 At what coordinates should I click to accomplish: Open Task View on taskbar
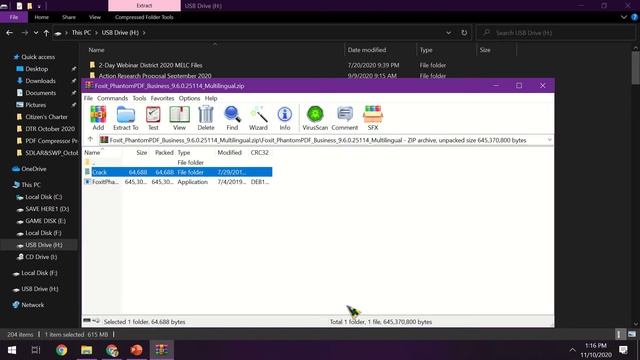[36, 350]
